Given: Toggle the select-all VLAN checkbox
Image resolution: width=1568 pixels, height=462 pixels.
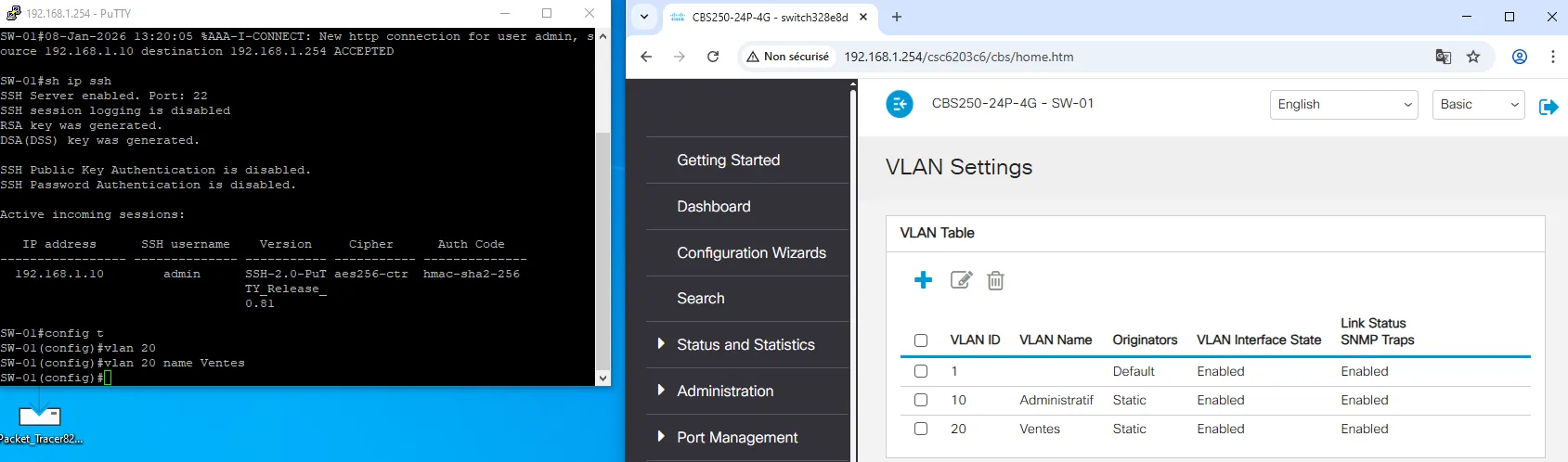Looking at the screenshot, I should coord(921,340).
